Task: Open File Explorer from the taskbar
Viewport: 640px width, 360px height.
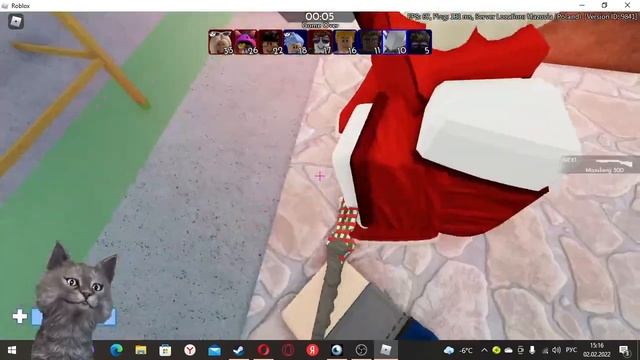Action: point(141,350)
